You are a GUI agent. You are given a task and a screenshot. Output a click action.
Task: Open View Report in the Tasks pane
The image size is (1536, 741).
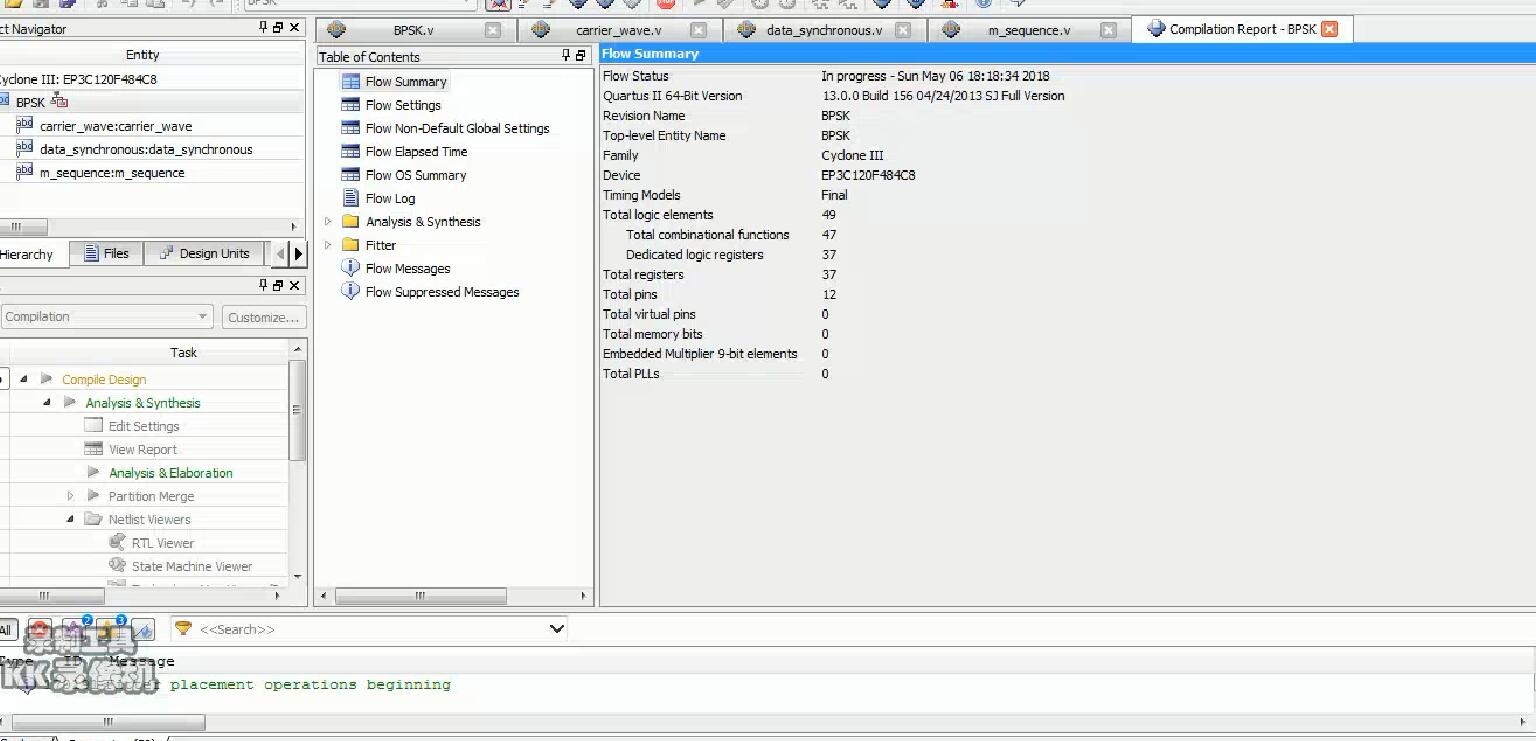tap(143, 449)
